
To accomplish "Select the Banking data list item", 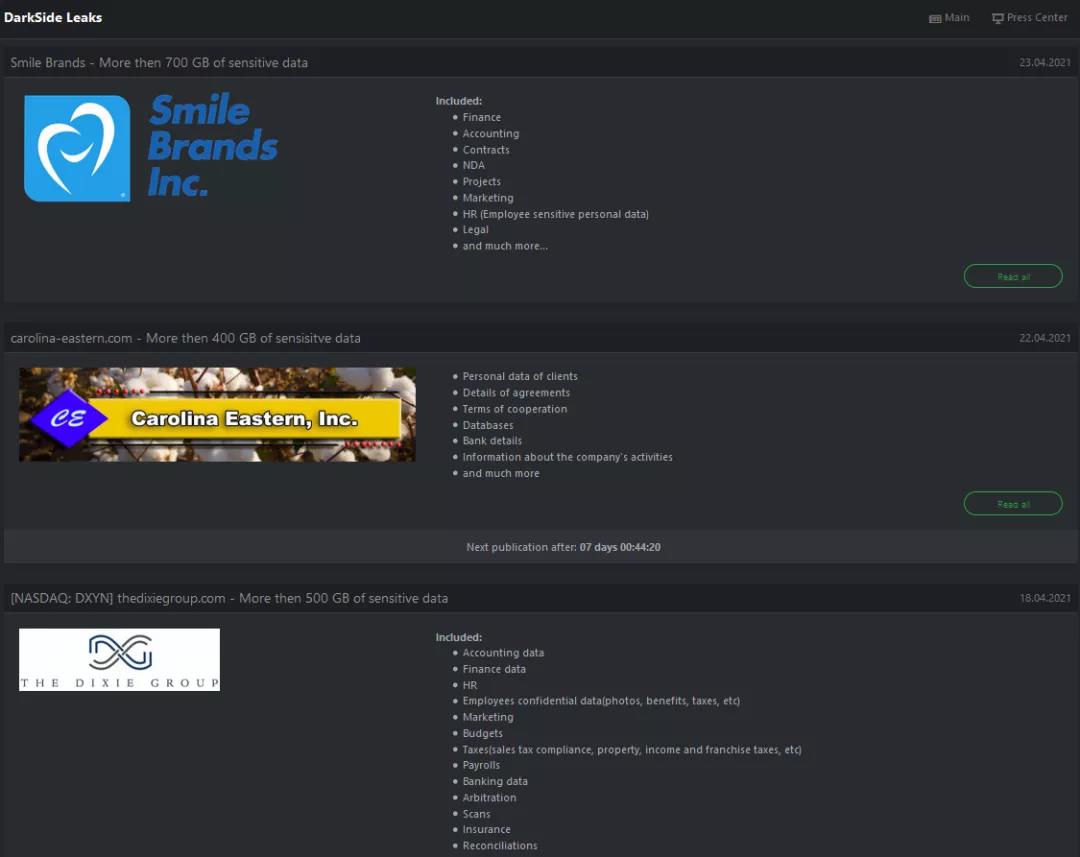I will coord(495,781).
